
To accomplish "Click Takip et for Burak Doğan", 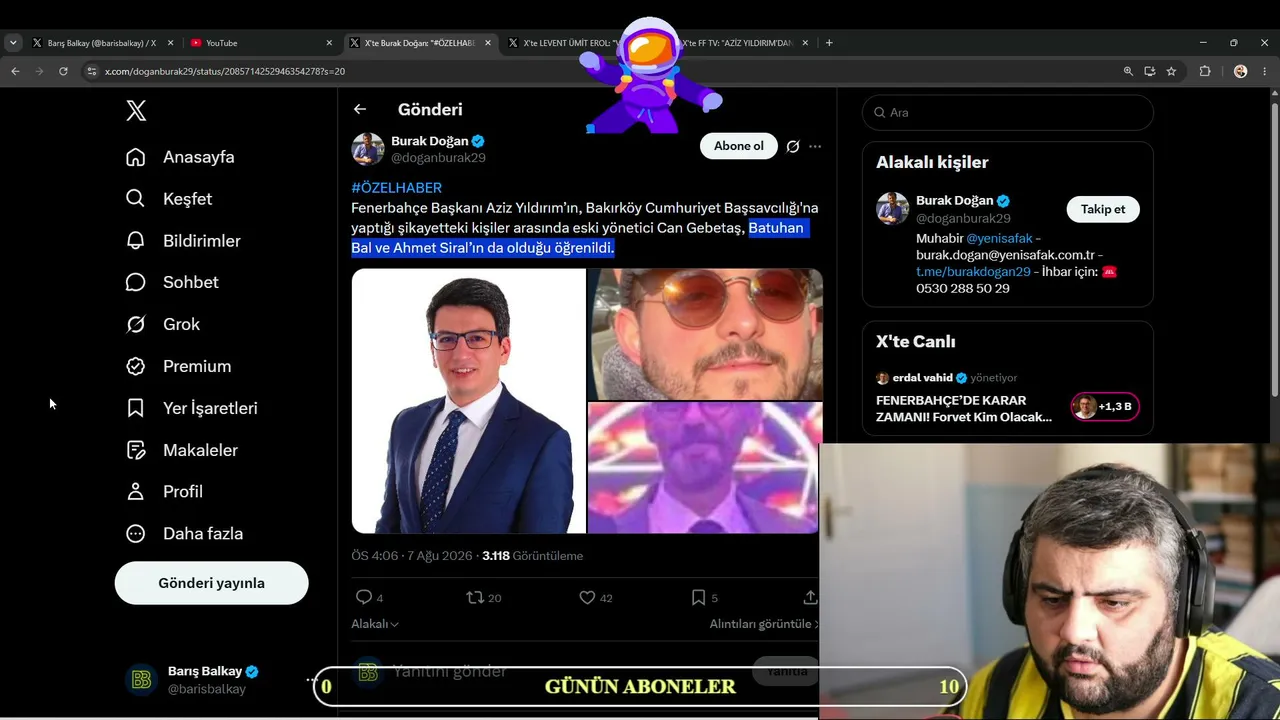I will (x=1103, y=209).
